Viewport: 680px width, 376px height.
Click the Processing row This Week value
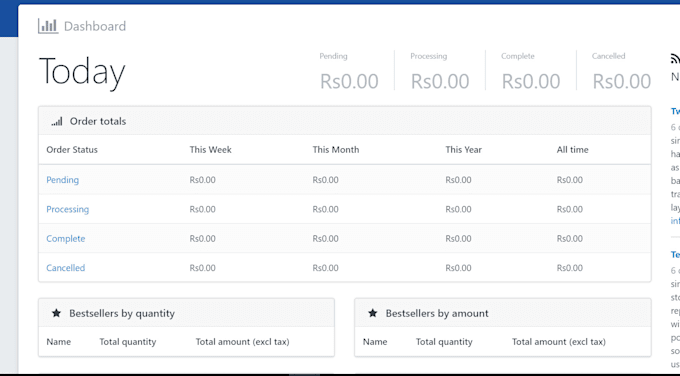[203, 209]
